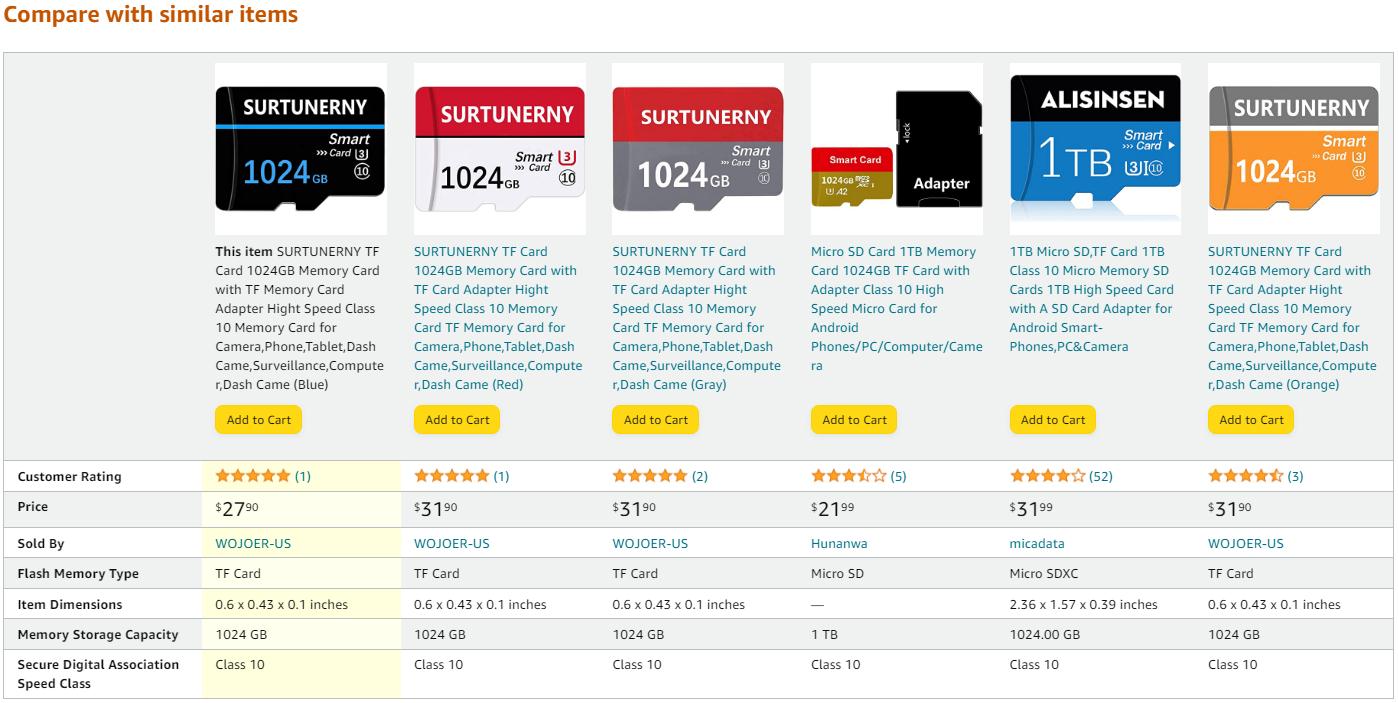Click the "Memory Storage Capacity" row label
This screenshot has height=703, width=1398.
pos(98,635)
